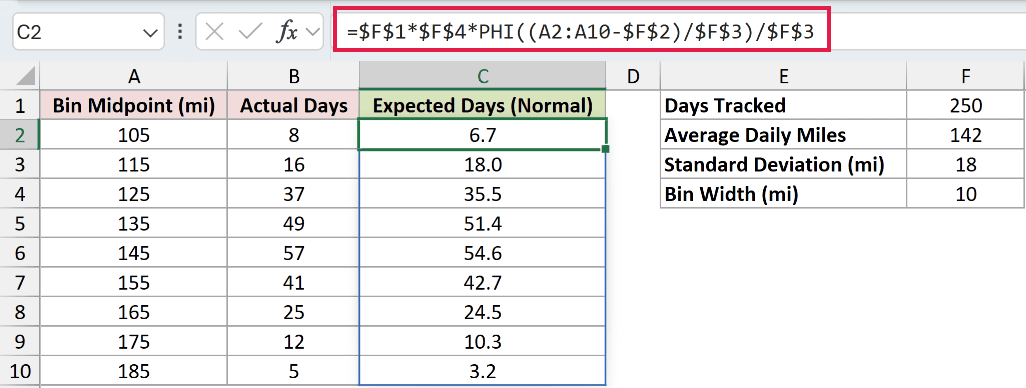Select cell C9 showing 10.3
1026x388 pixels.
[x=482, y=342]
